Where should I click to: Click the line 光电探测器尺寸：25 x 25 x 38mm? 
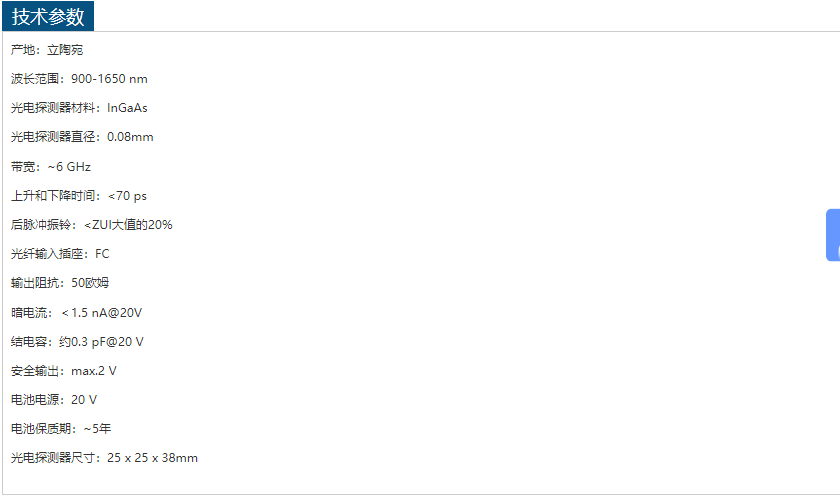[104, 457]
